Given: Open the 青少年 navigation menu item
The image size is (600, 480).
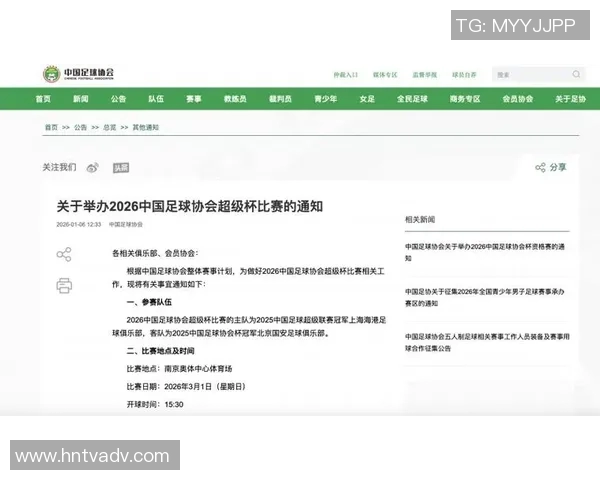Looking at the screenshot, I should (x=326, y=99).
